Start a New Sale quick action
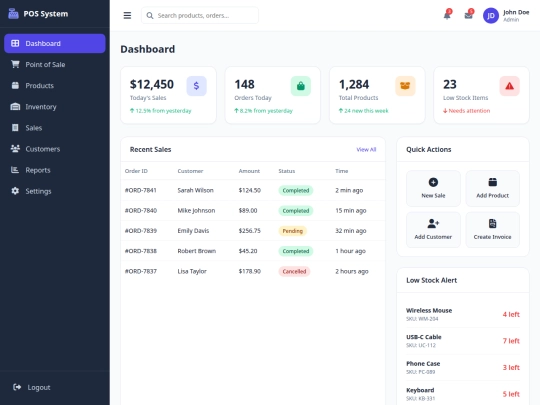This screenshot has height=405, width=540. click(x=433, y=188)
